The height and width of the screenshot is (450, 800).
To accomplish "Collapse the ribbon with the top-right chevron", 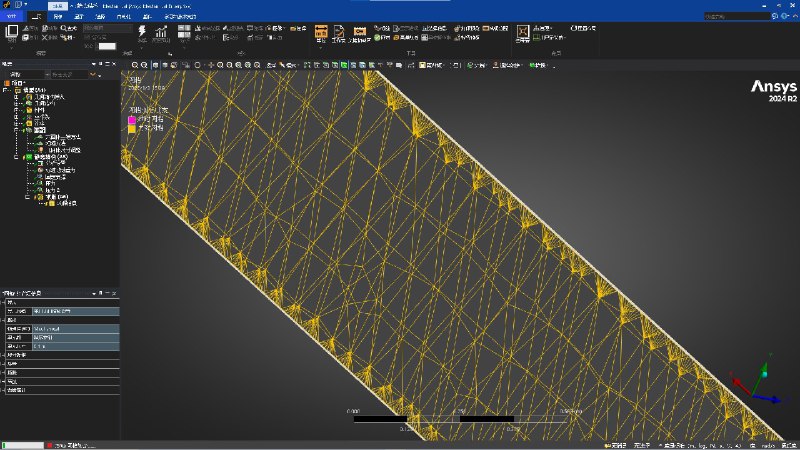I will click(x=795, y=16).
